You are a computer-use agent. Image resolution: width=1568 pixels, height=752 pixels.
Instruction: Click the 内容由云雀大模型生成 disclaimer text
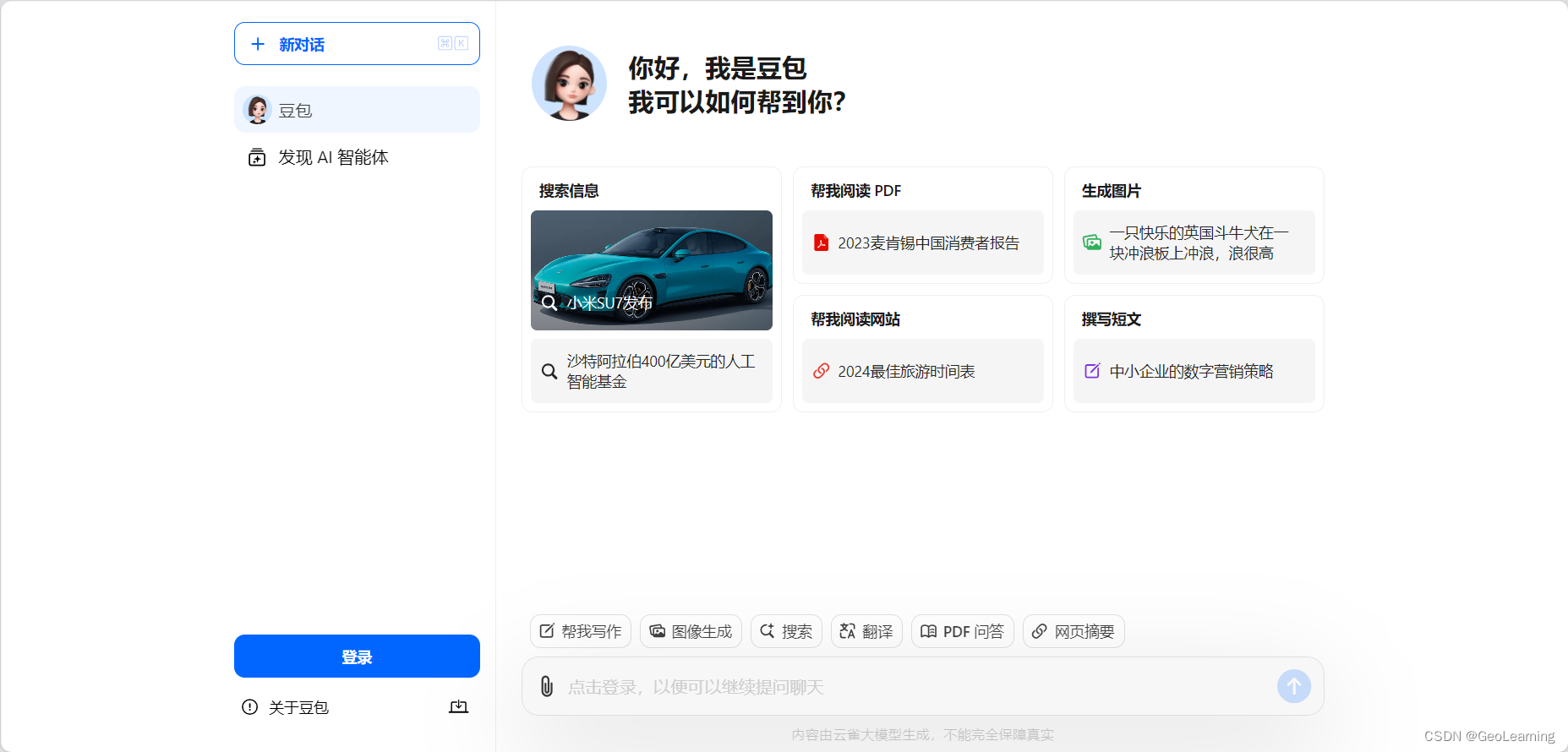[923, 734]
